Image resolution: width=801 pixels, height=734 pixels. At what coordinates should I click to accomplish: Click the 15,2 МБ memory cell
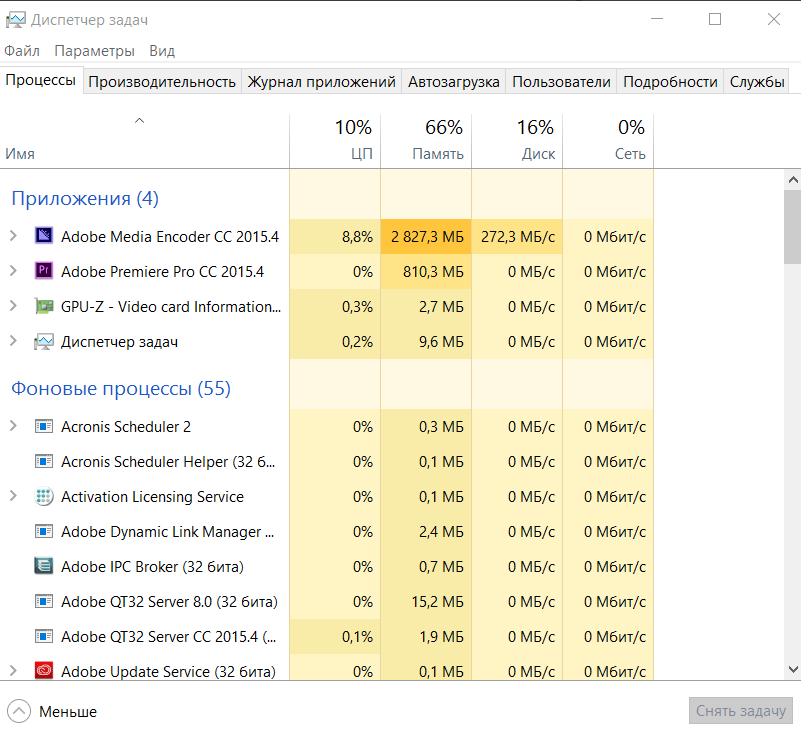(426, 602)
